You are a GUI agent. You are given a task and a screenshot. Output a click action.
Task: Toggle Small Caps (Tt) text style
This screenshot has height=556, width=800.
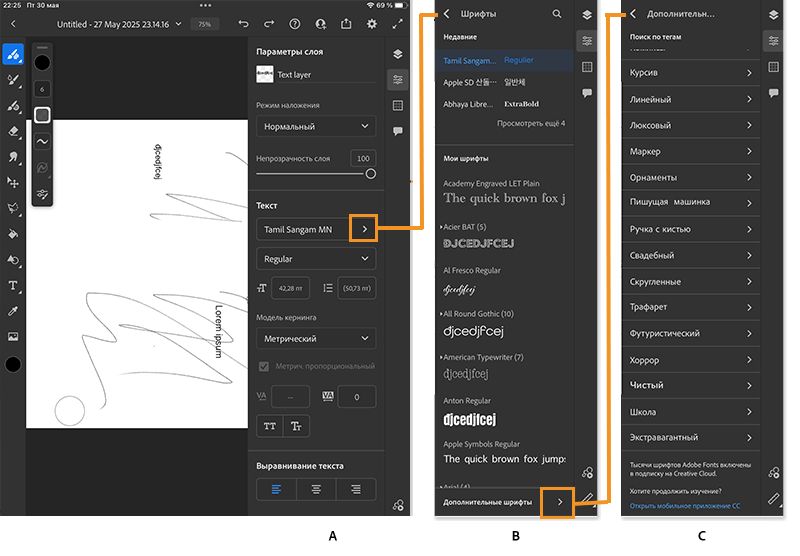(296, 426)
